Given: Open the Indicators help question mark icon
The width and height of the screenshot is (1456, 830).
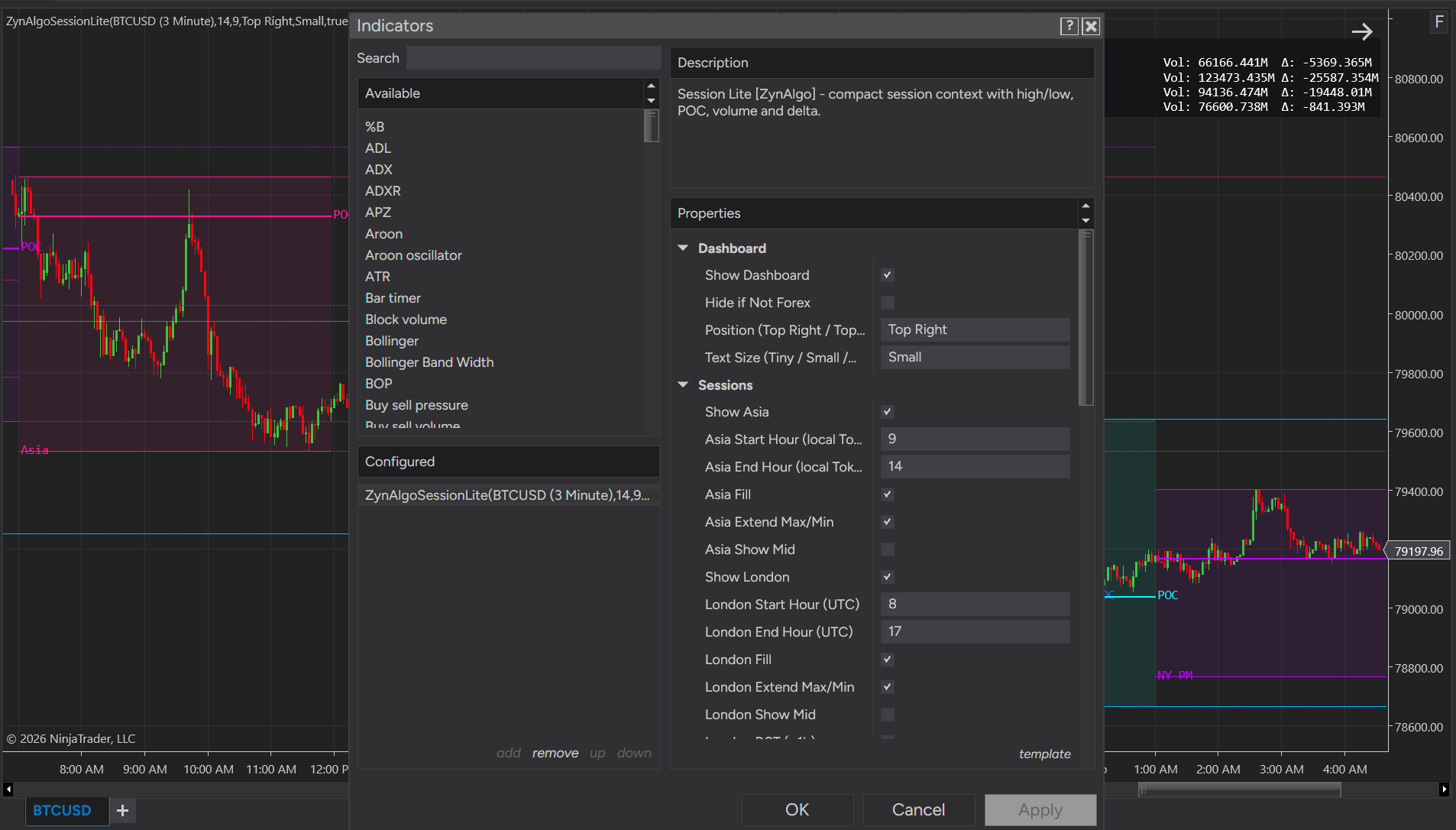Looking at the screenshot, I should tap(1069, 26).
